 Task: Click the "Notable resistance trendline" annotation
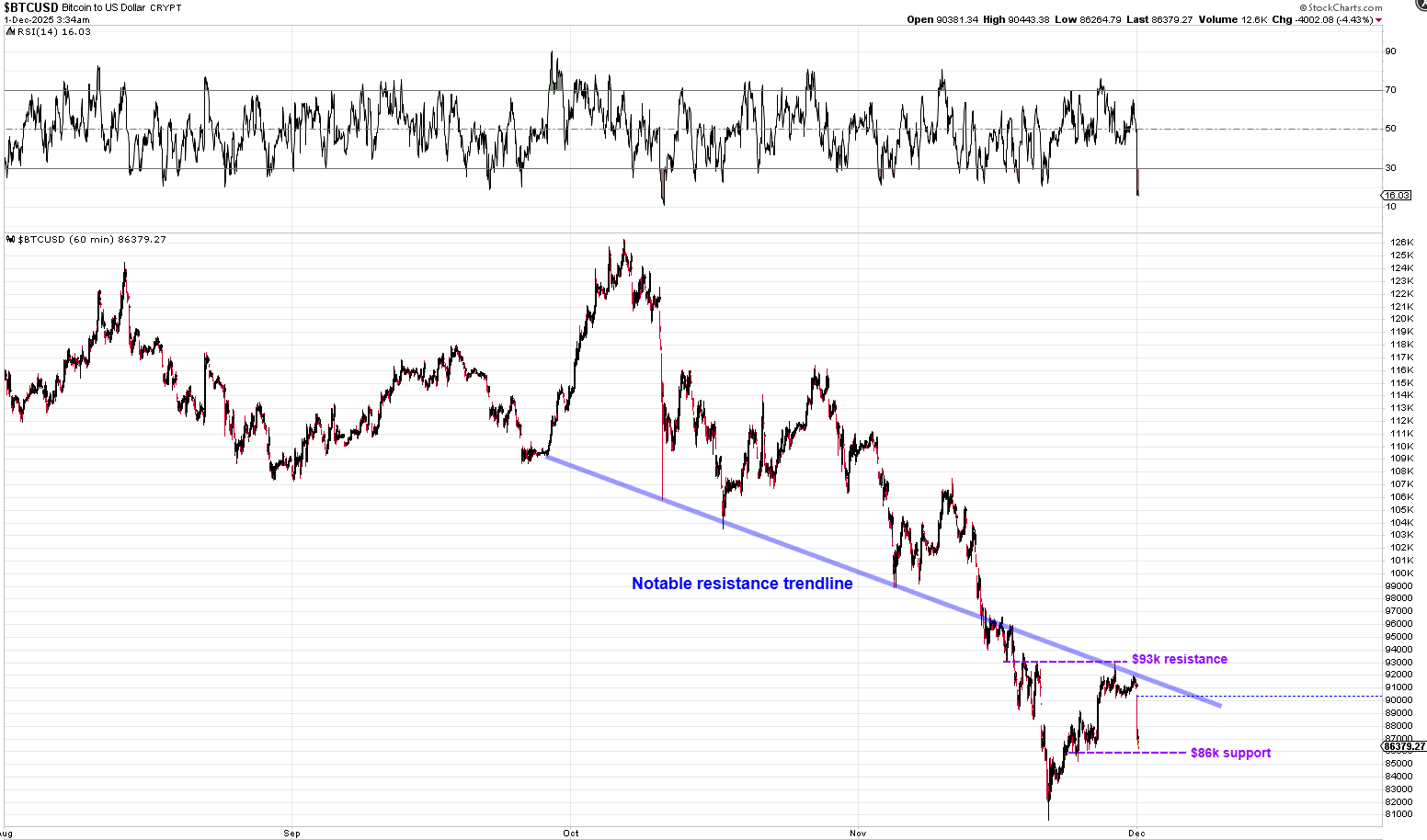click(741, 584)
